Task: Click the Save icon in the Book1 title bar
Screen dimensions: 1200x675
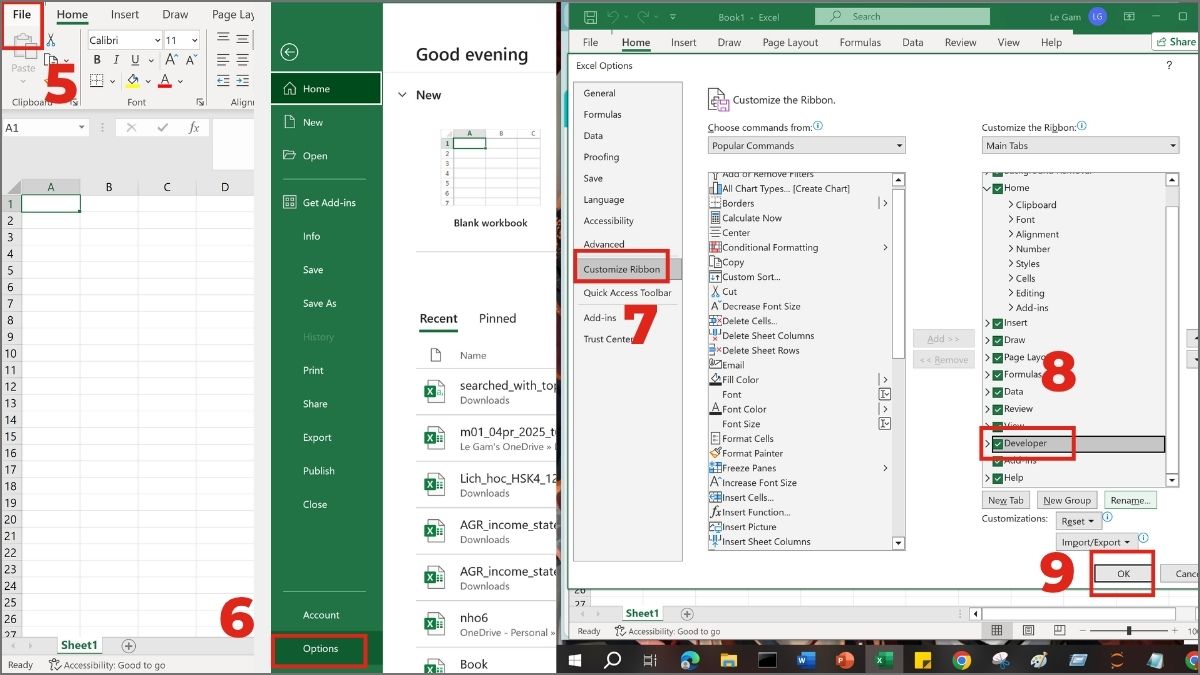Action: [x=590, y=16]
